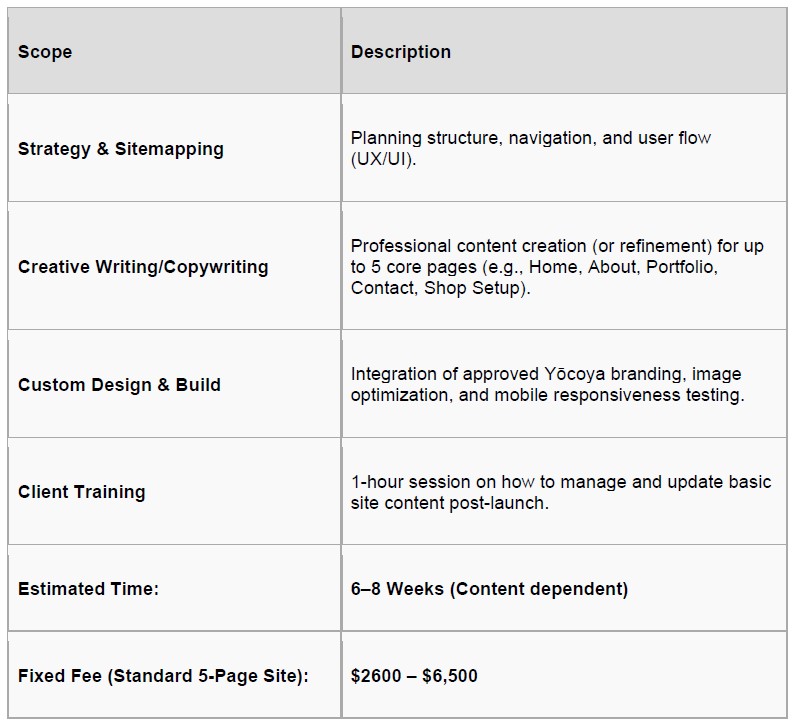Click the 6–8 Weeks (Content dependent) text

pos(489,589)
